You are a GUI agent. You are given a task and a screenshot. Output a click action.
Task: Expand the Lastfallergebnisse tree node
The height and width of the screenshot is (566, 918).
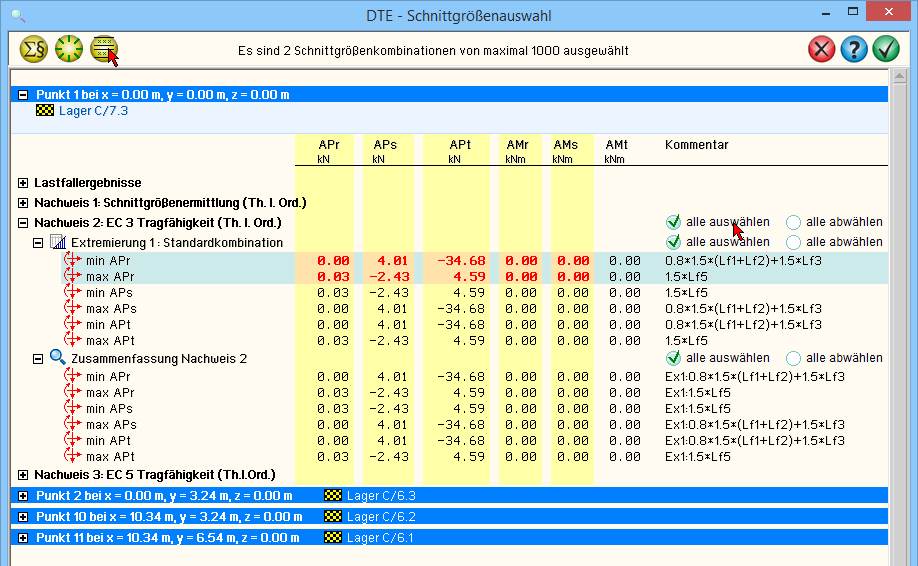(23, 183)
